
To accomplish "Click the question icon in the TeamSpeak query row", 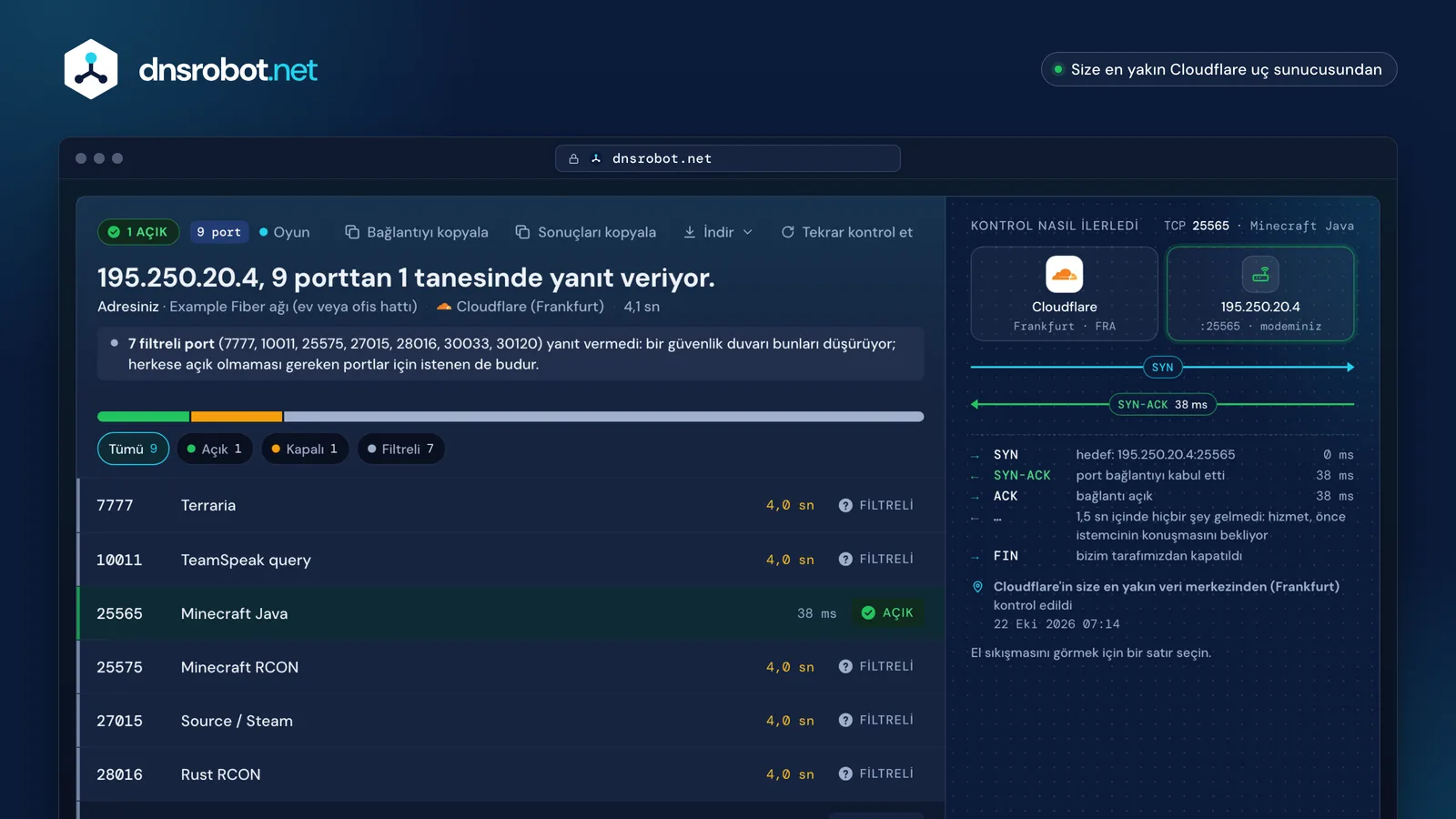I will click(845, 559).
